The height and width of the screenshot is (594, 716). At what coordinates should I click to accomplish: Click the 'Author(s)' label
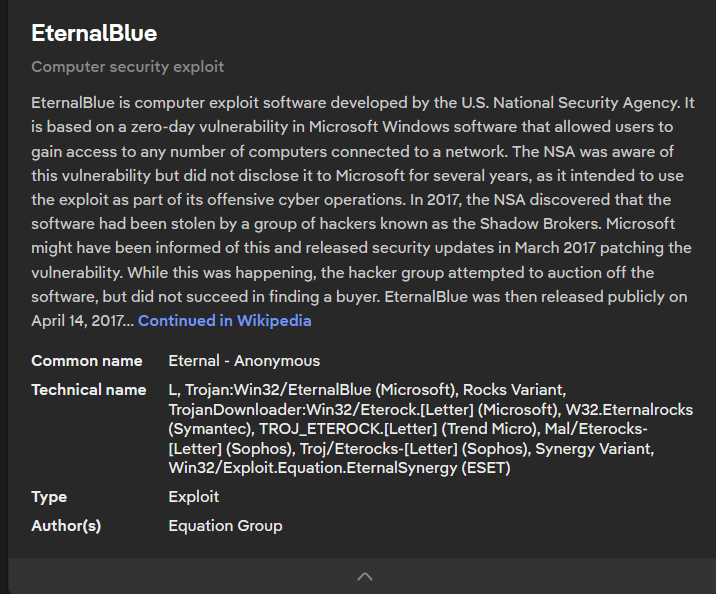(66, 526)
